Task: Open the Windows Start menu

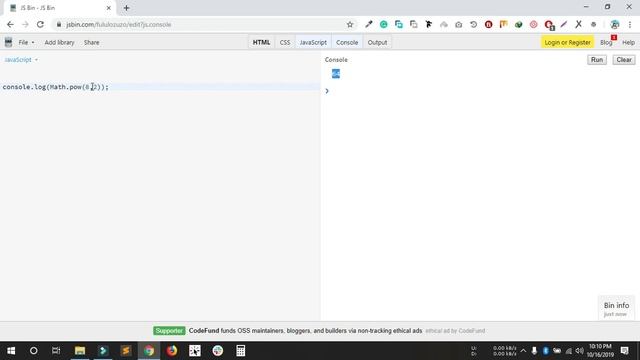Action: [x=11, y=351]
